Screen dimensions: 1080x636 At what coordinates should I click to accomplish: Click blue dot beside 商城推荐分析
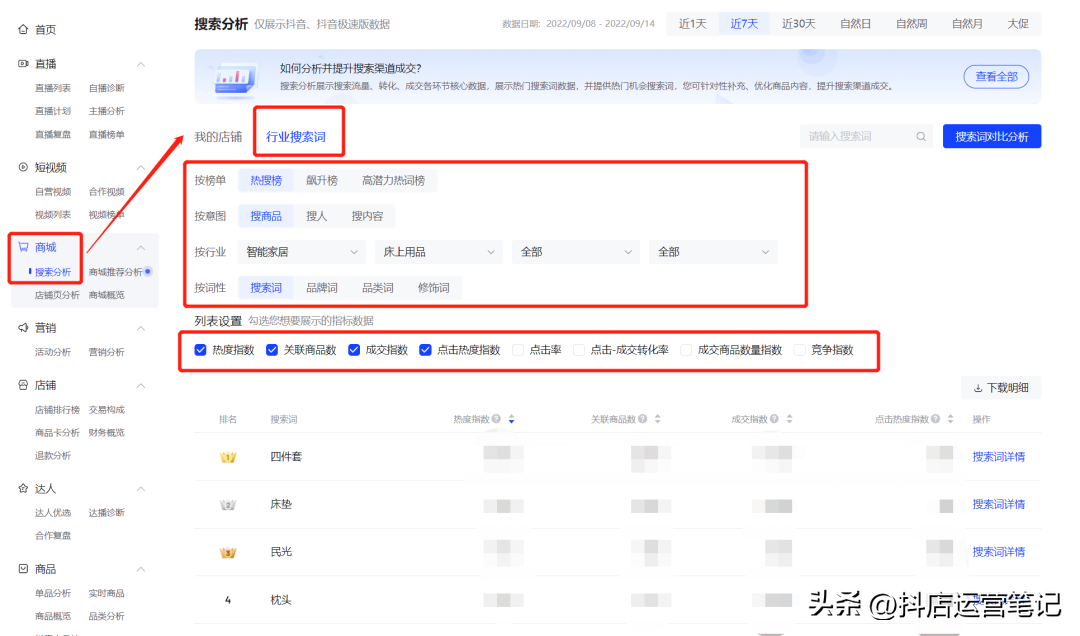[148, 271]
